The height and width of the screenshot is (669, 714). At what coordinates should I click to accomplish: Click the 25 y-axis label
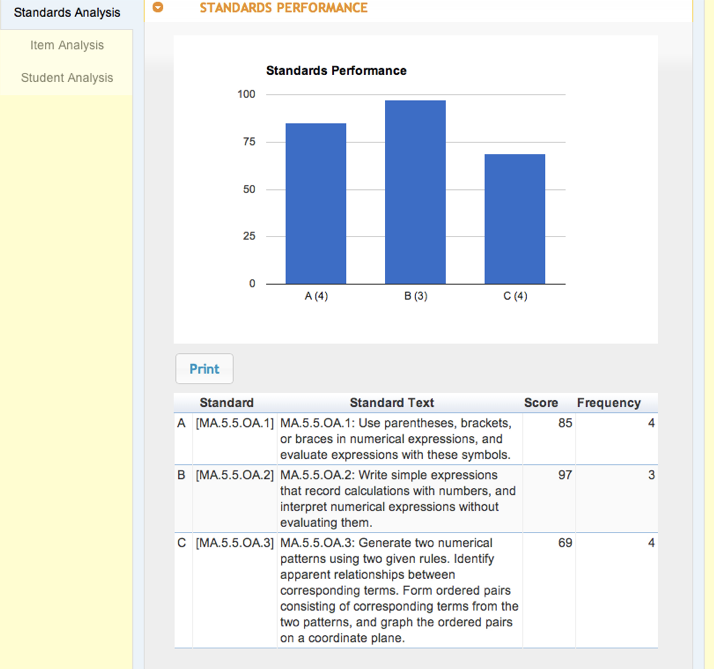[x=249, y=236]
